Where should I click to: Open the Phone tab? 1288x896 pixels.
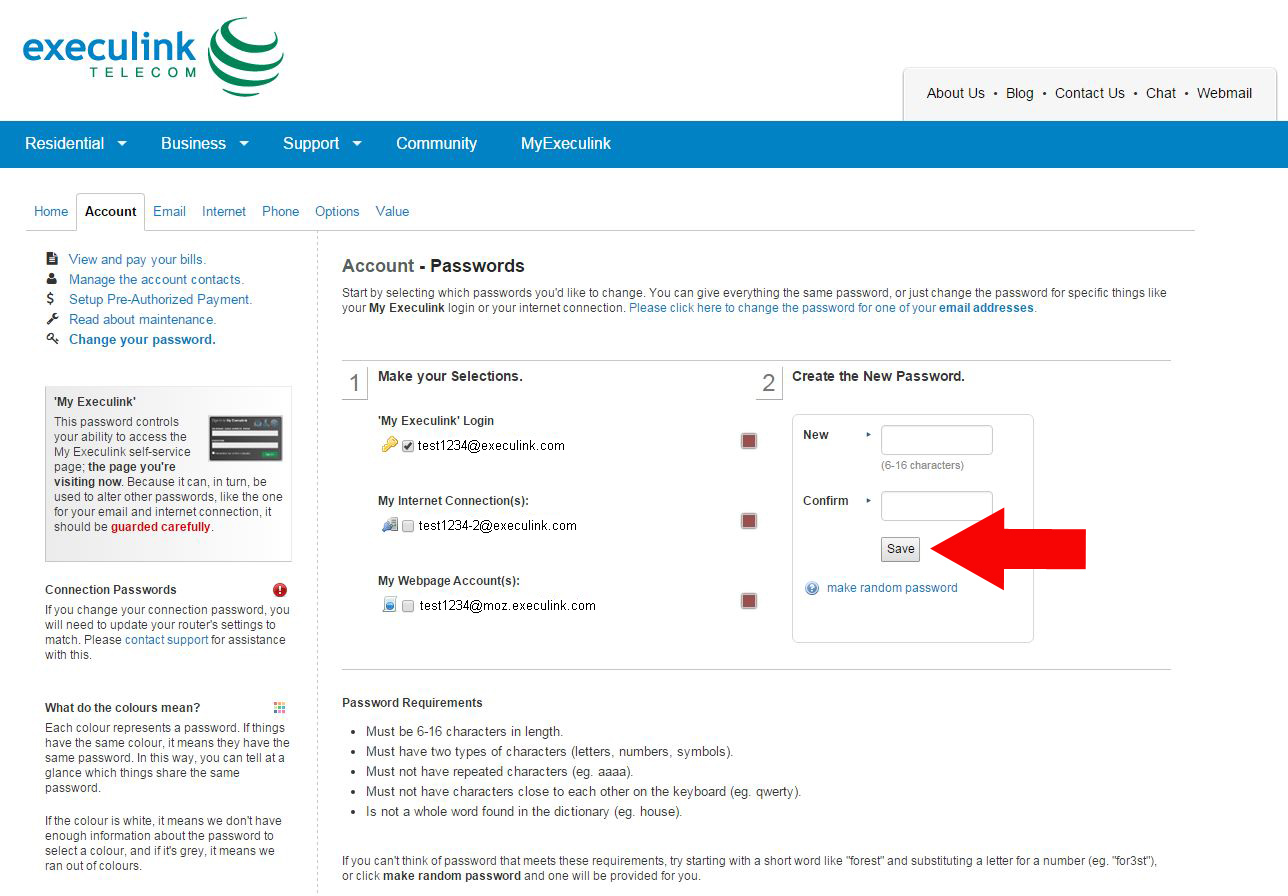point(280,212)
